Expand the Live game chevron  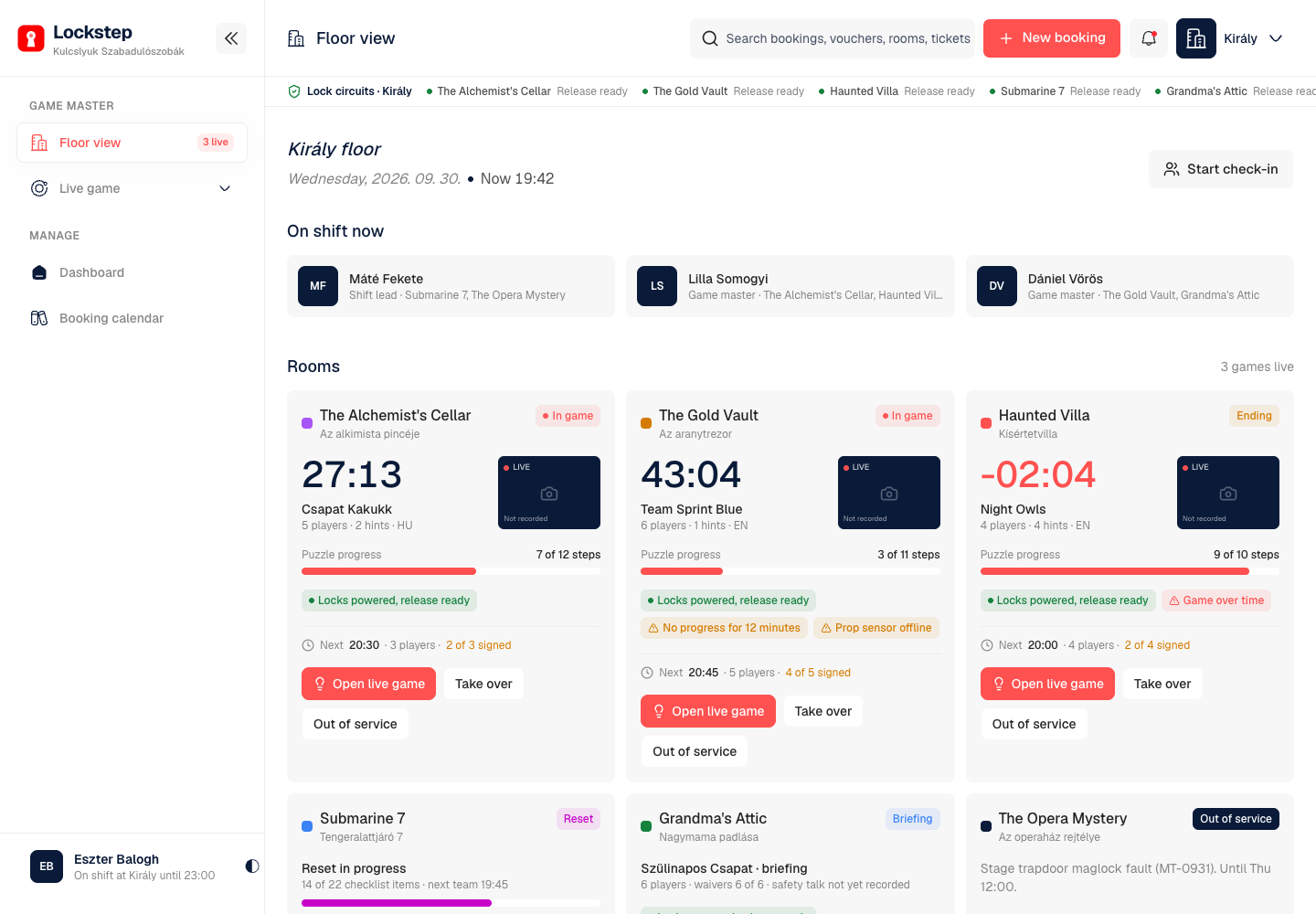tap(225, 188)
